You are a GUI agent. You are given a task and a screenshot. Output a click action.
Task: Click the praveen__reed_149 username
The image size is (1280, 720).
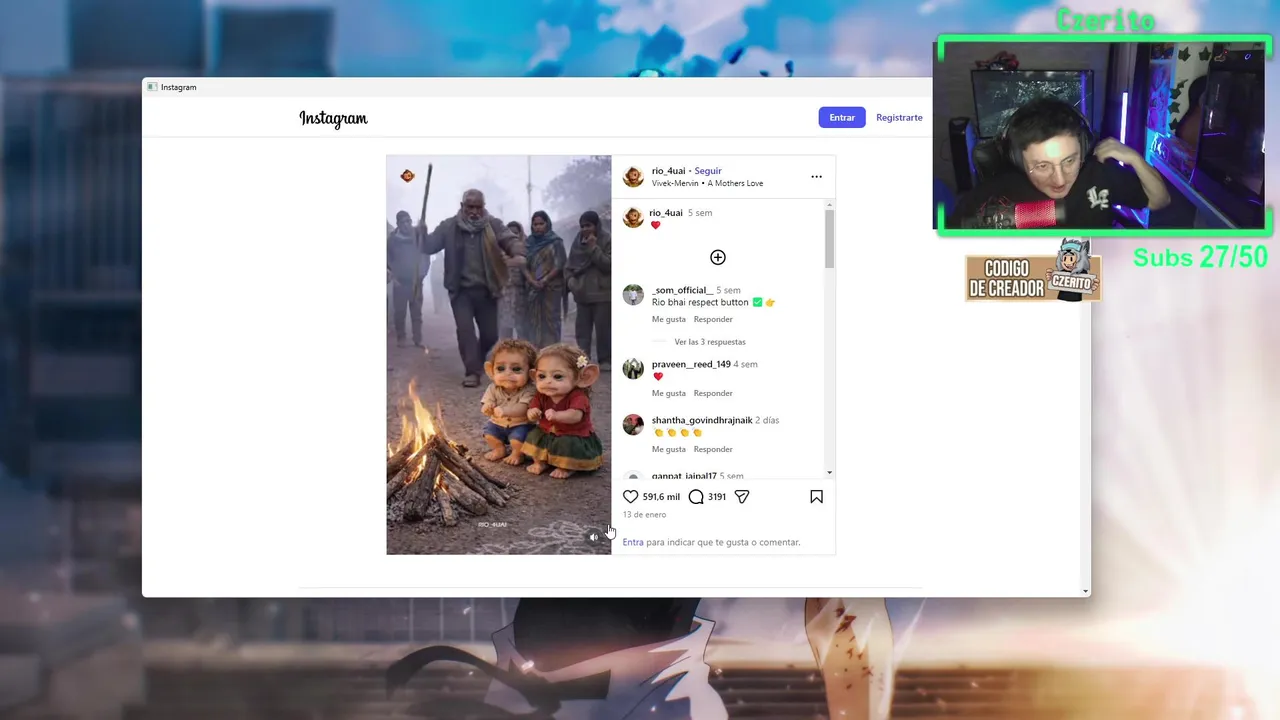pos(691,364)
